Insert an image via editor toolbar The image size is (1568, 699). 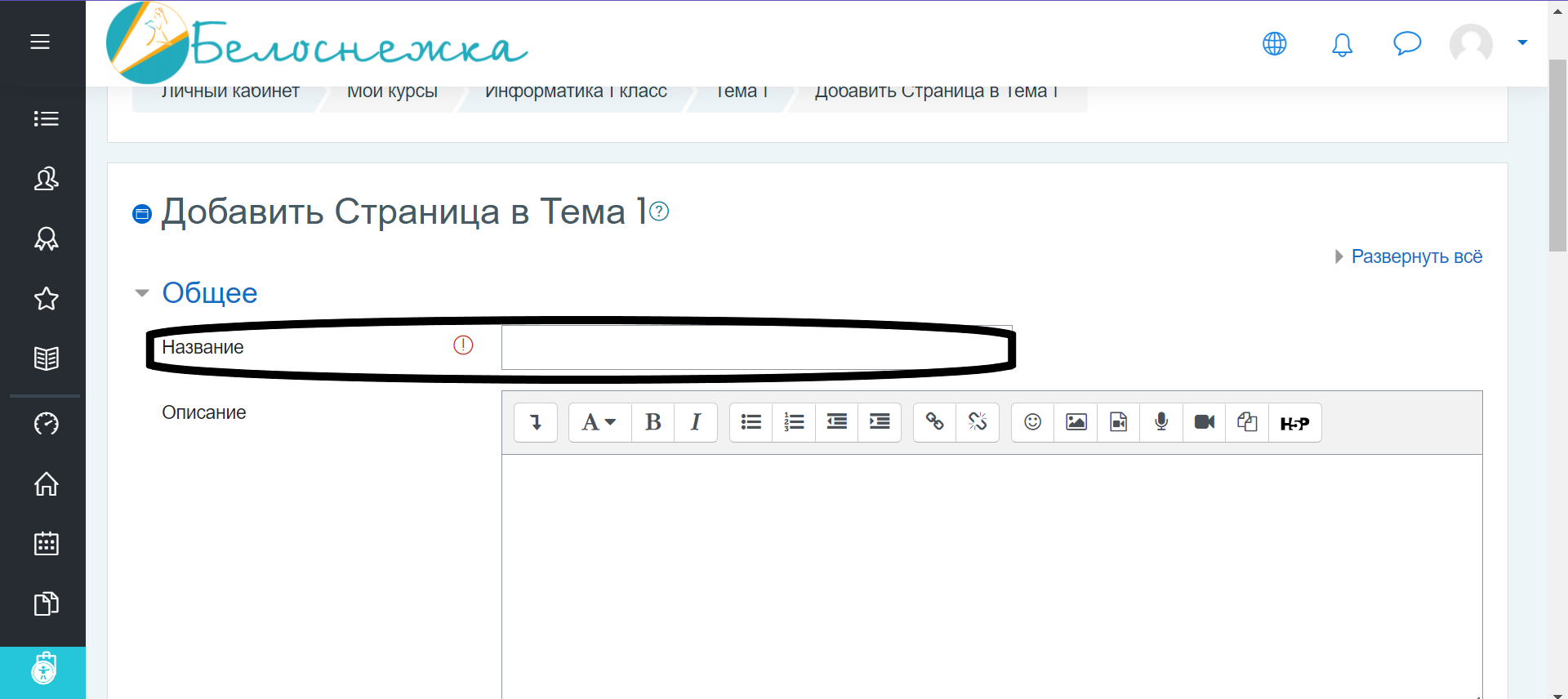(x=1076, y=422)
